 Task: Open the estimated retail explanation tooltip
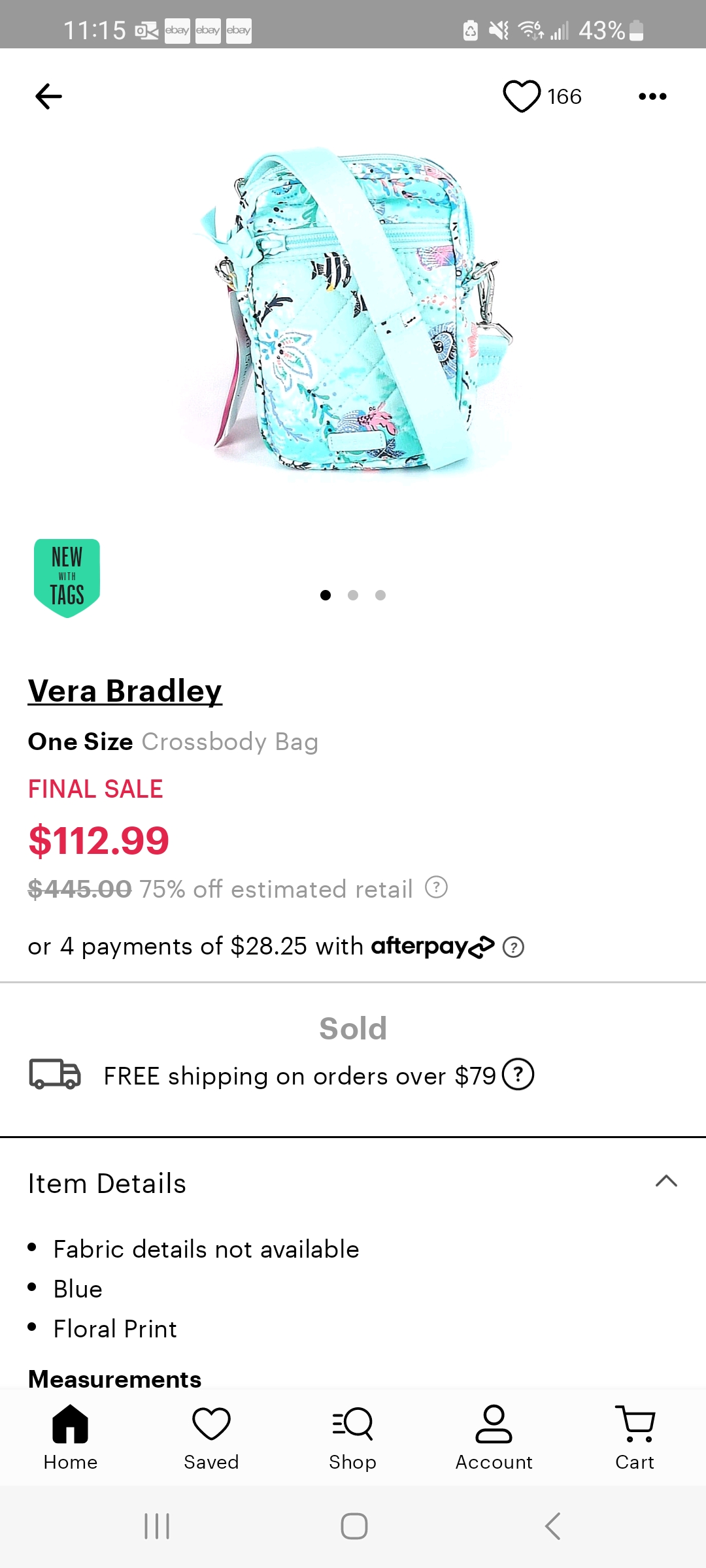[x=435, y=889]
